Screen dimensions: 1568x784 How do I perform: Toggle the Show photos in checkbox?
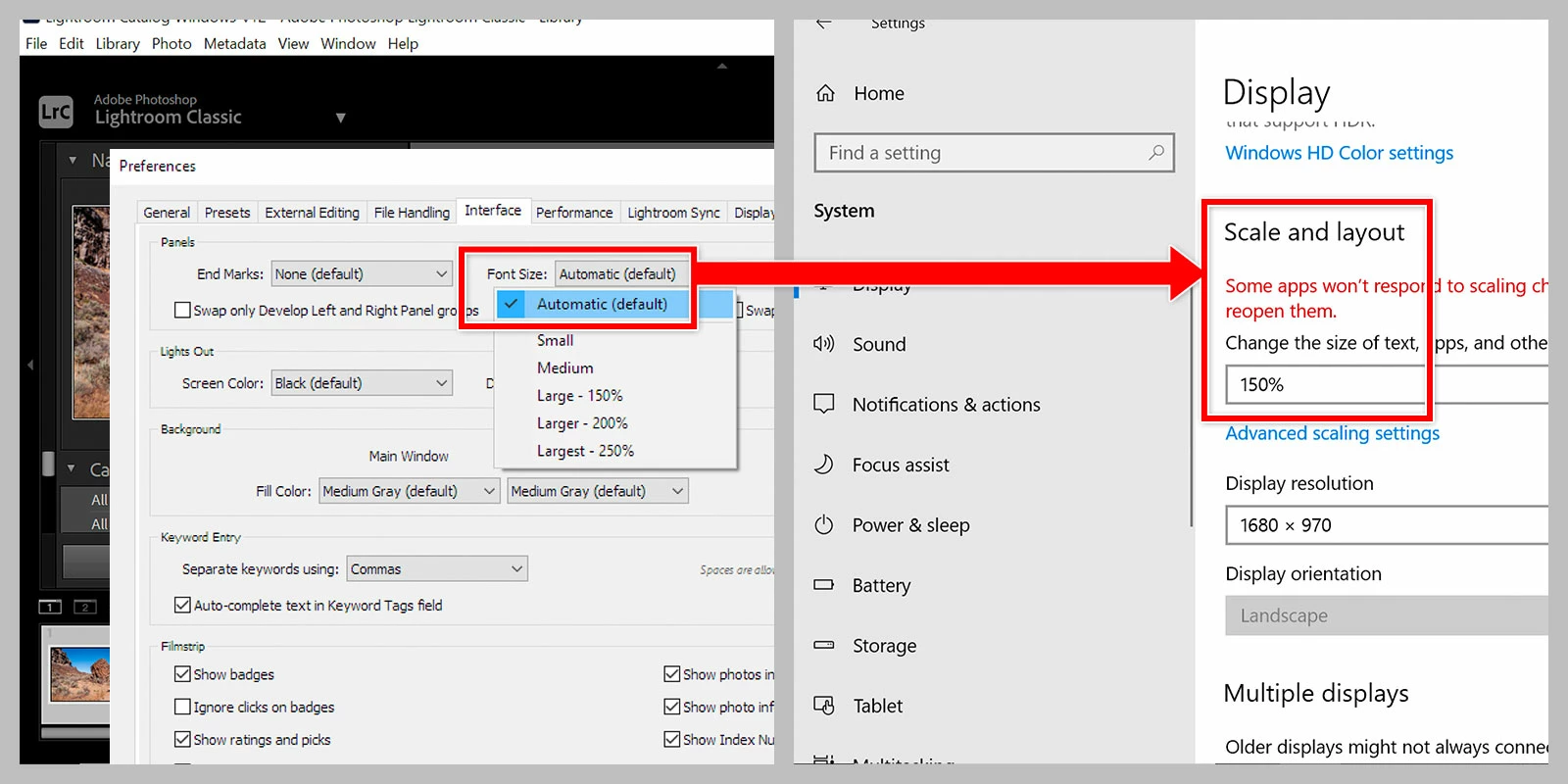coord(671,673)
